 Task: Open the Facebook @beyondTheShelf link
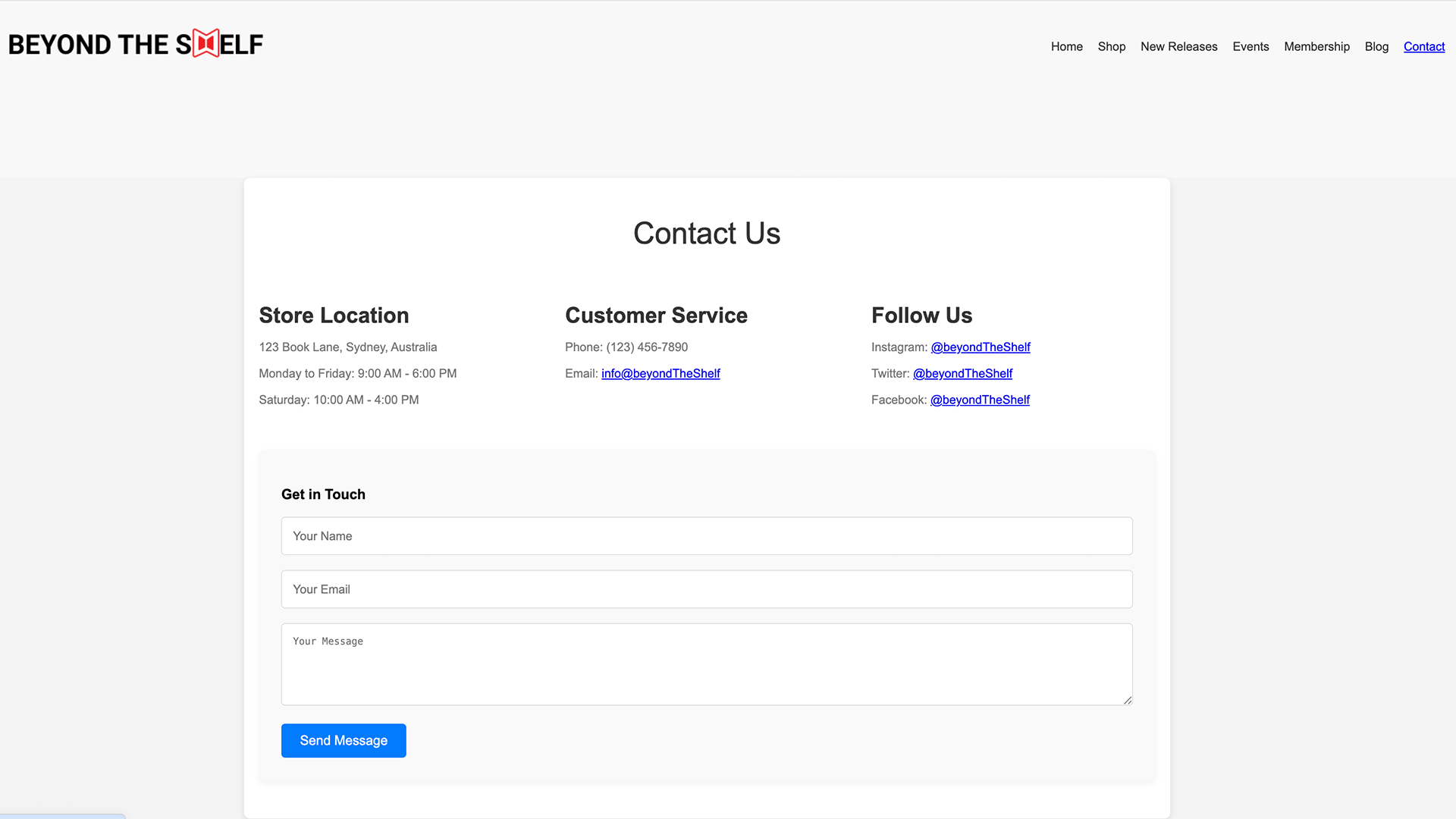[980, 400]
